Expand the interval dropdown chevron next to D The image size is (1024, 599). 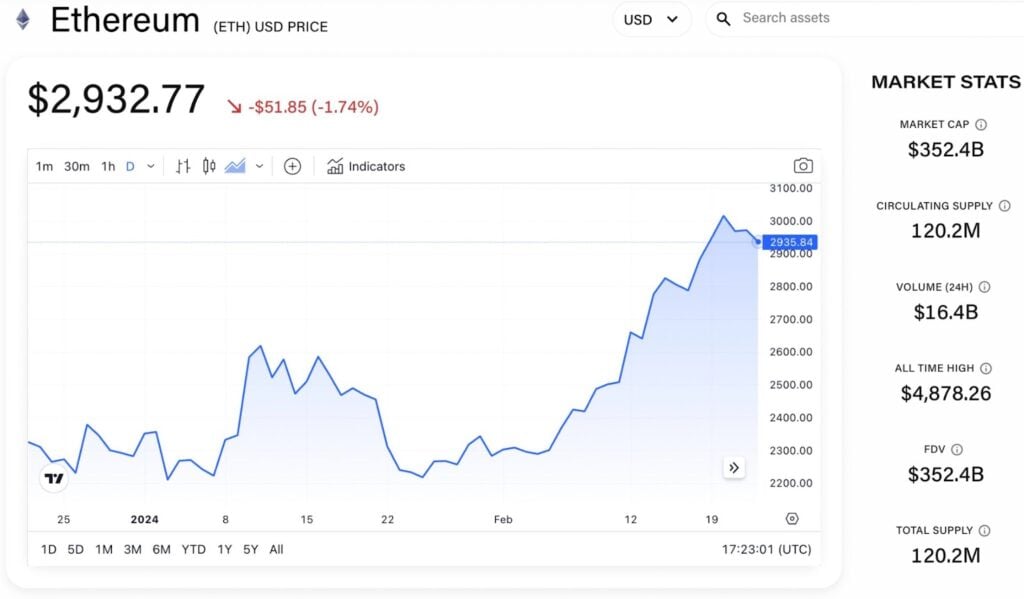(151, 167)
